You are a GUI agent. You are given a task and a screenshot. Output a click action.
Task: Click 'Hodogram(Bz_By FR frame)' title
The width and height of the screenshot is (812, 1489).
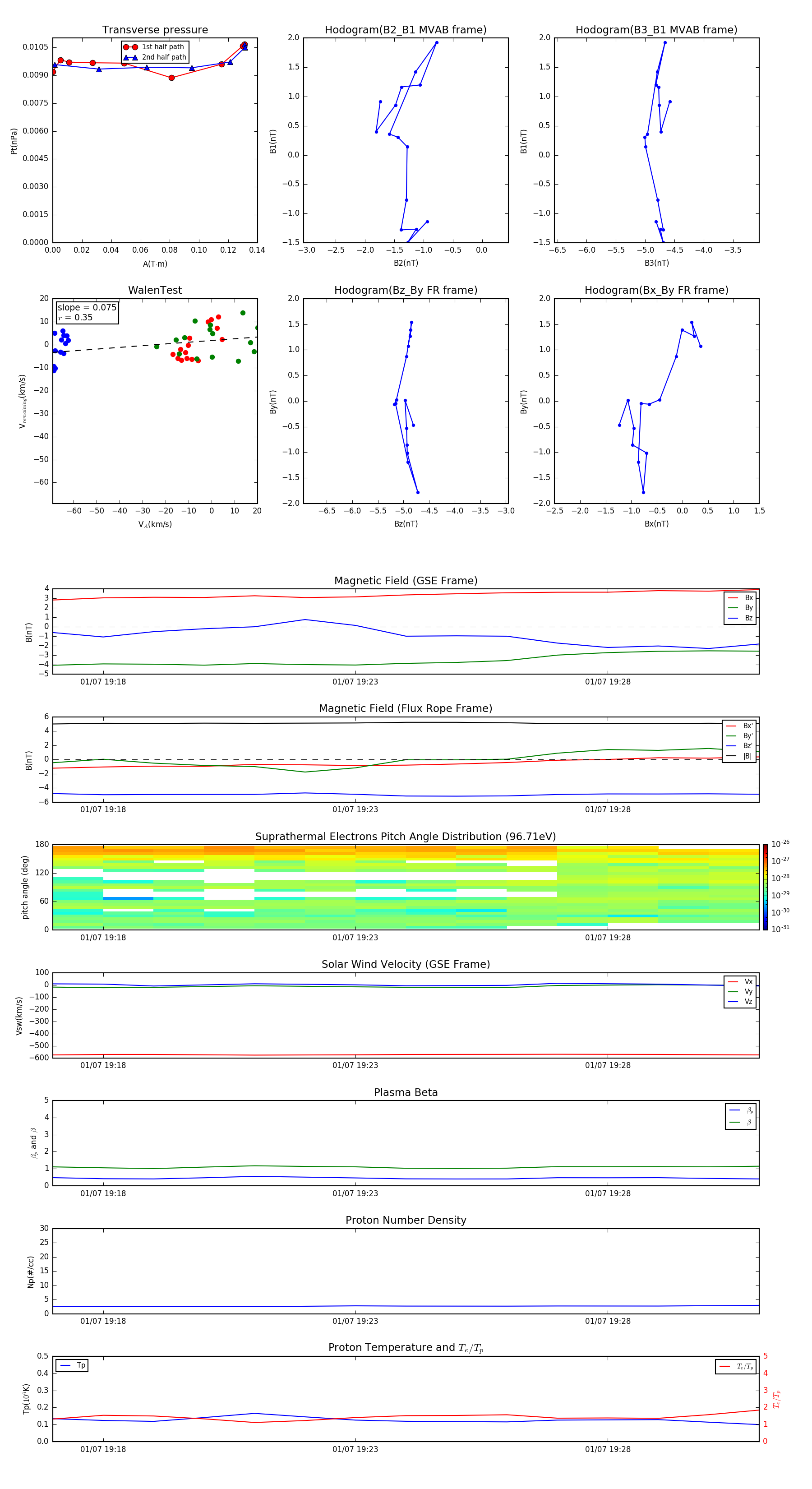tap(406, 290)
